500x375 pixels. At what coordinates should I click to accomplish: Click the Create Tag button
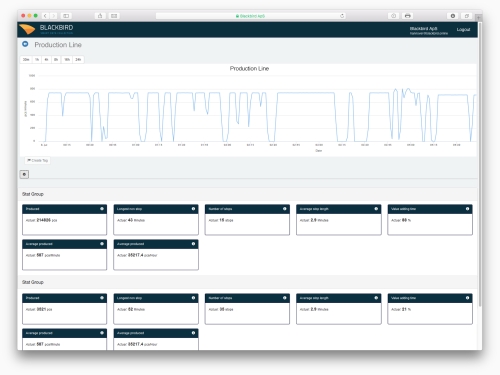point(38,160)
